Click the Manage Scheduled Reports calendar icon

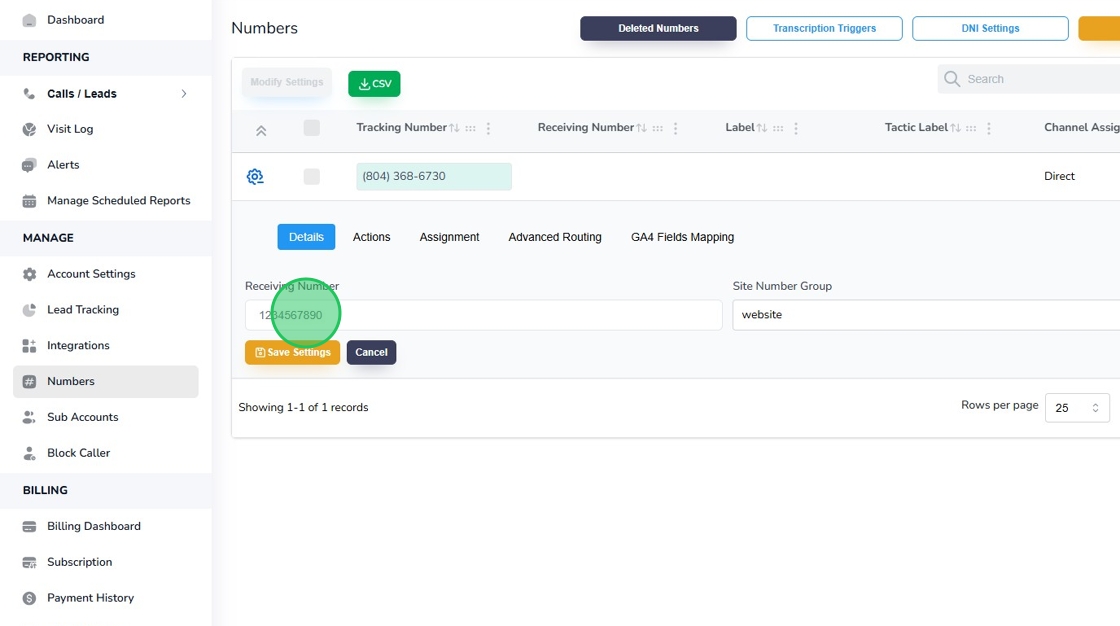tap(29, 201)
